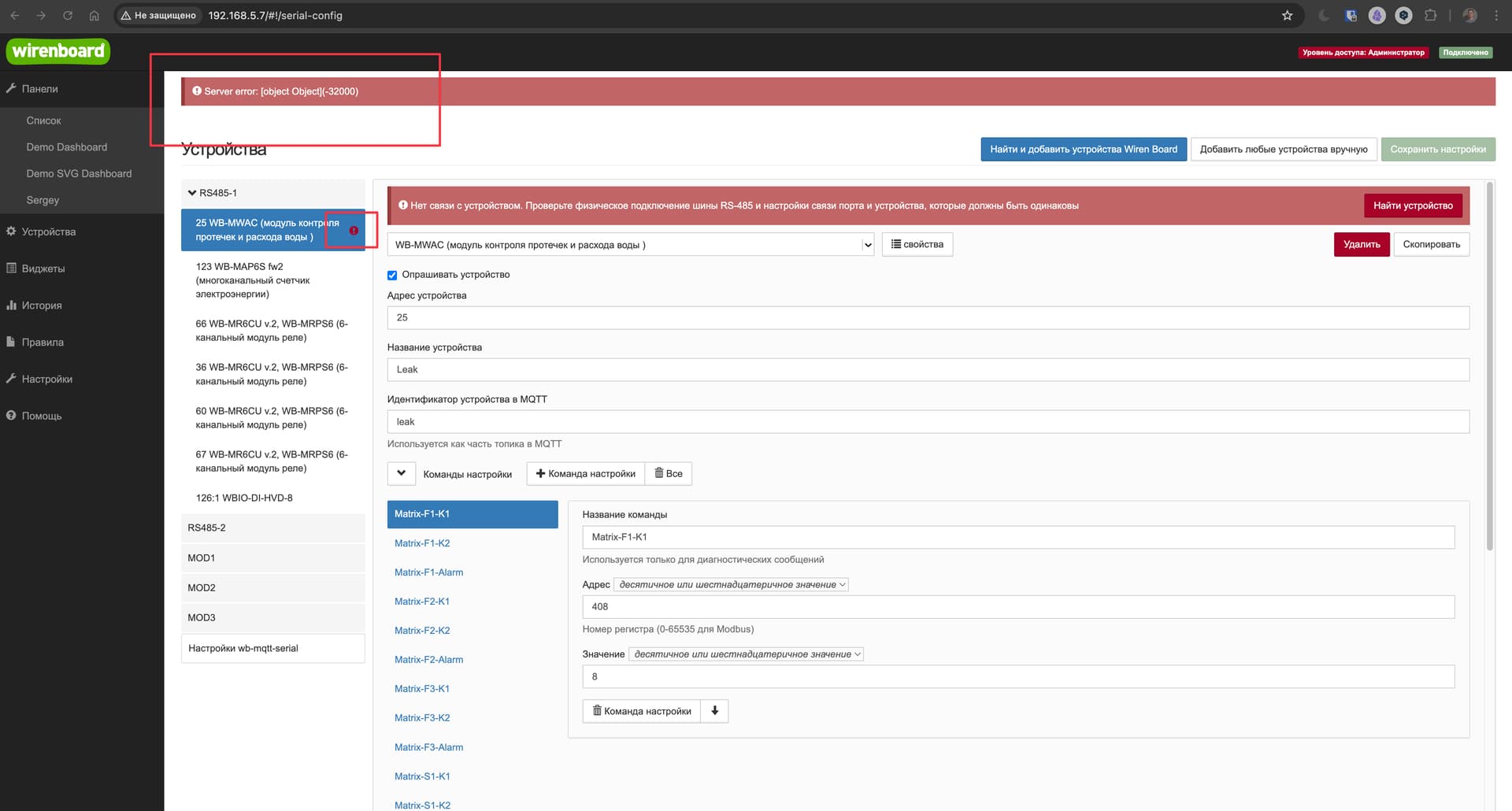
Task: Collapse the RS485-1 port group
Action: [272, 193]
